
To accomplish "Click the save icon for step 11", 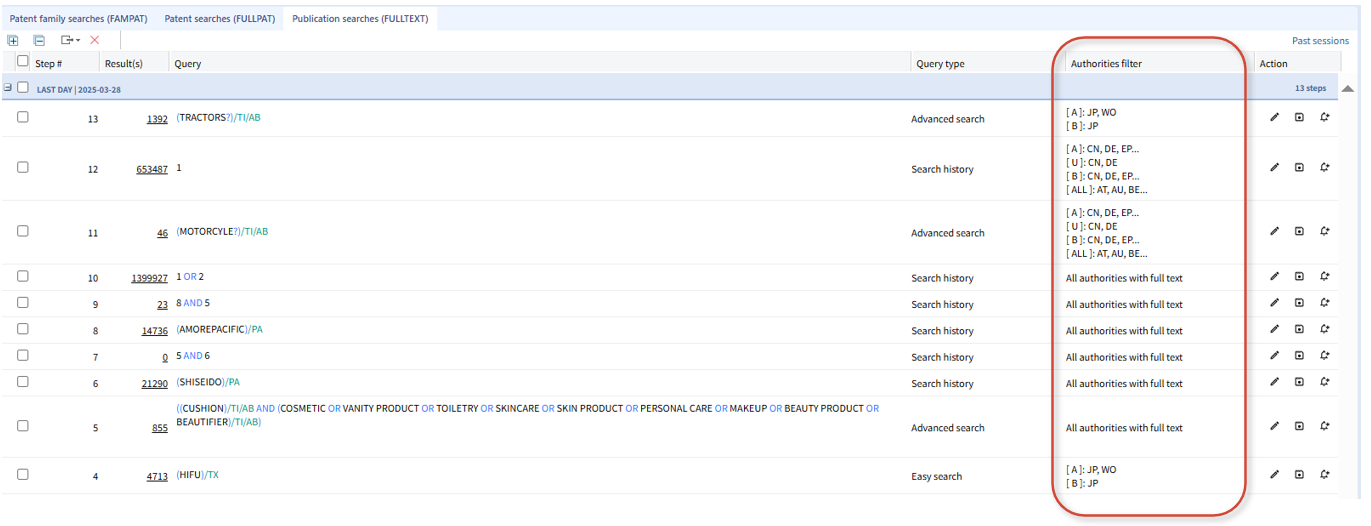I will pos(1299,232).
